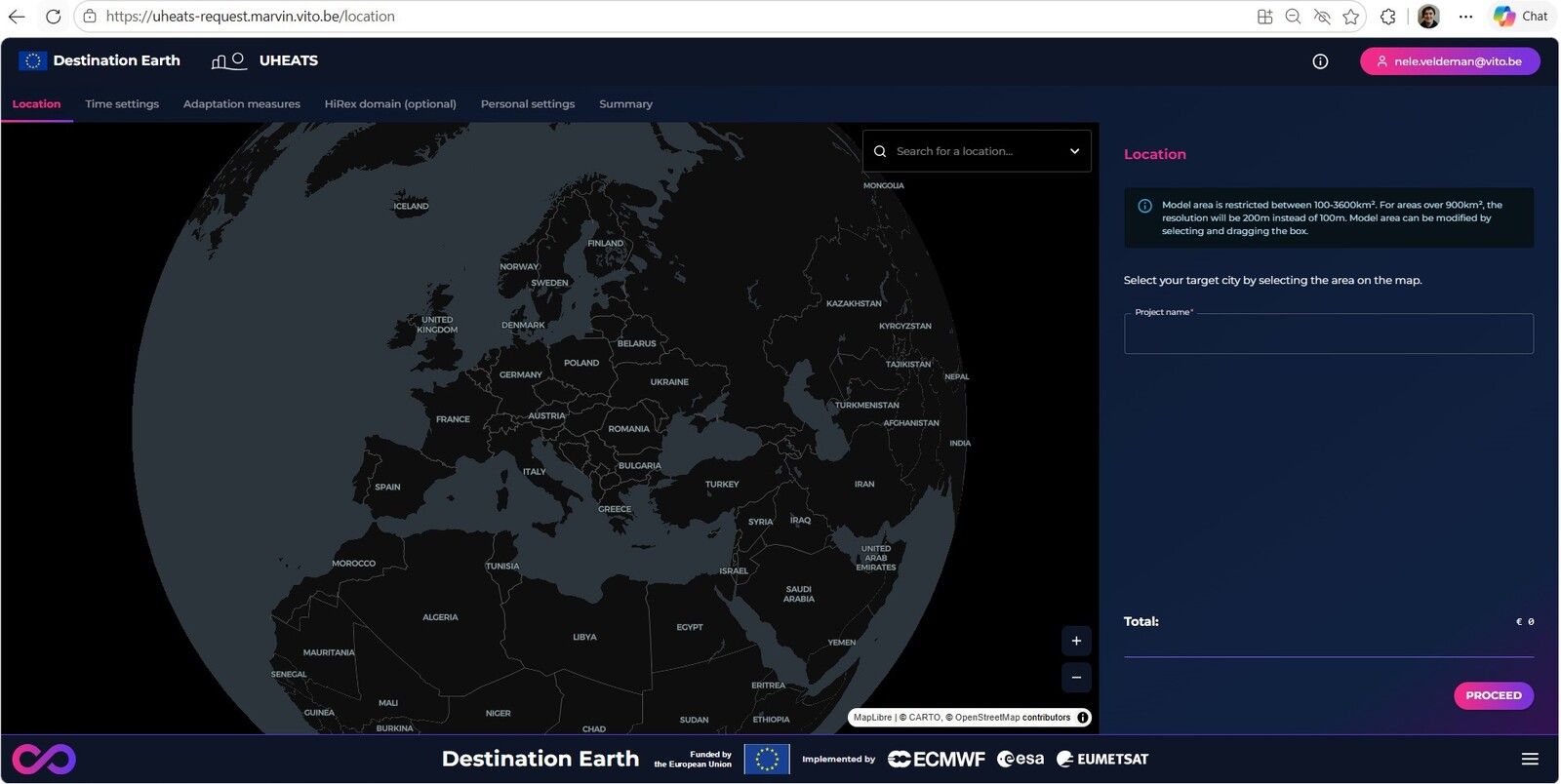This screenshot has width=1561, height=784.
Task: Click the tracking prevention eye icon
Action: point(1322,17)
